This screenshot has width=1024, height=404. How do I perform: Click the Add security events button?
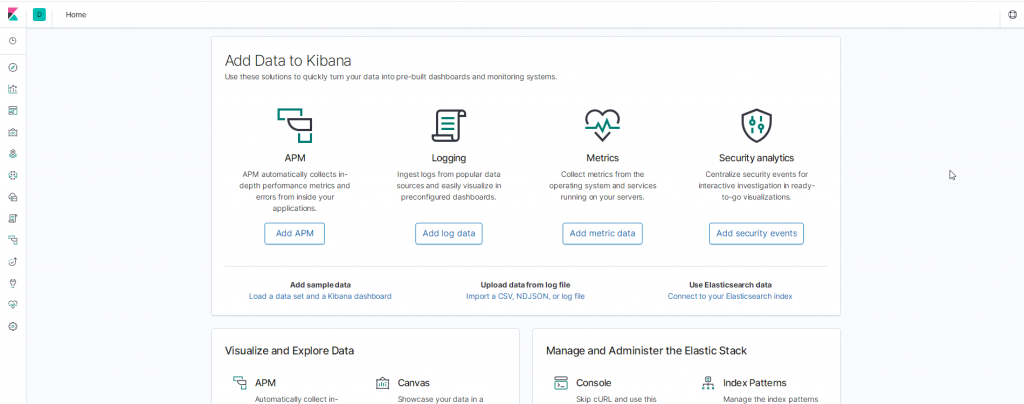click(756, 234)
